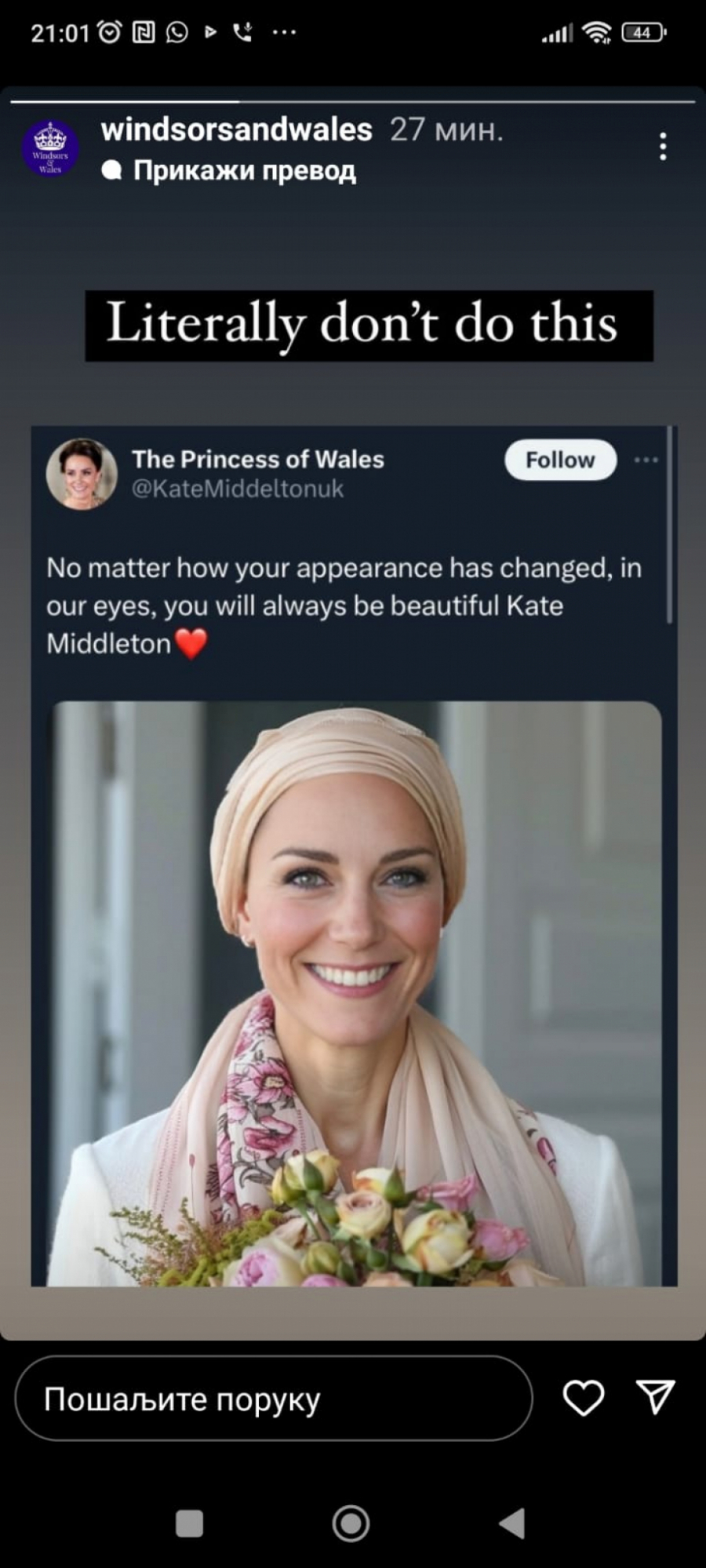
Task: Tap the Пошаљите поруку message field
Action: coord(274,1398)
